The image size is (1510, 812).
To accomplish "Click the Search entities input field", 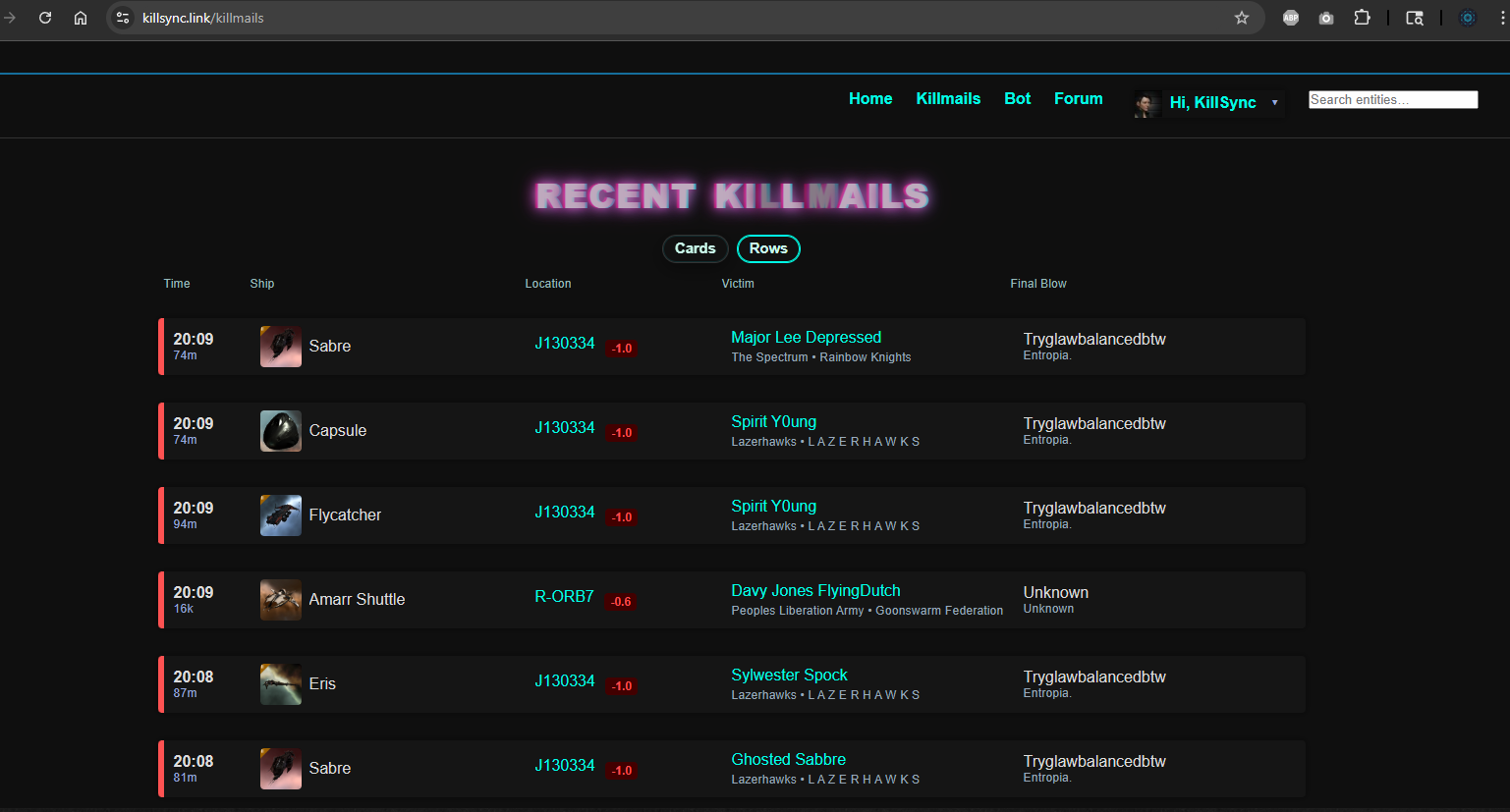I will click(x=1392, y=100).
